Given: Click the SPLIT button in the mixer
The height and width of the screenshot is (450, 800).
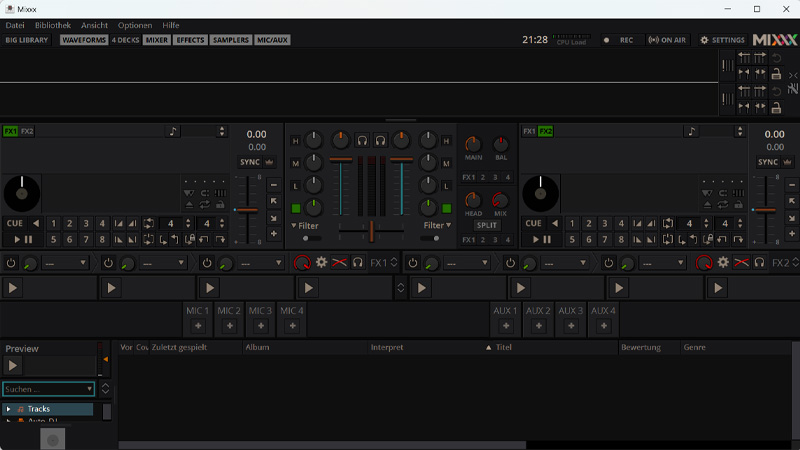Looking at the screenshot, I should tap(487, 225).
